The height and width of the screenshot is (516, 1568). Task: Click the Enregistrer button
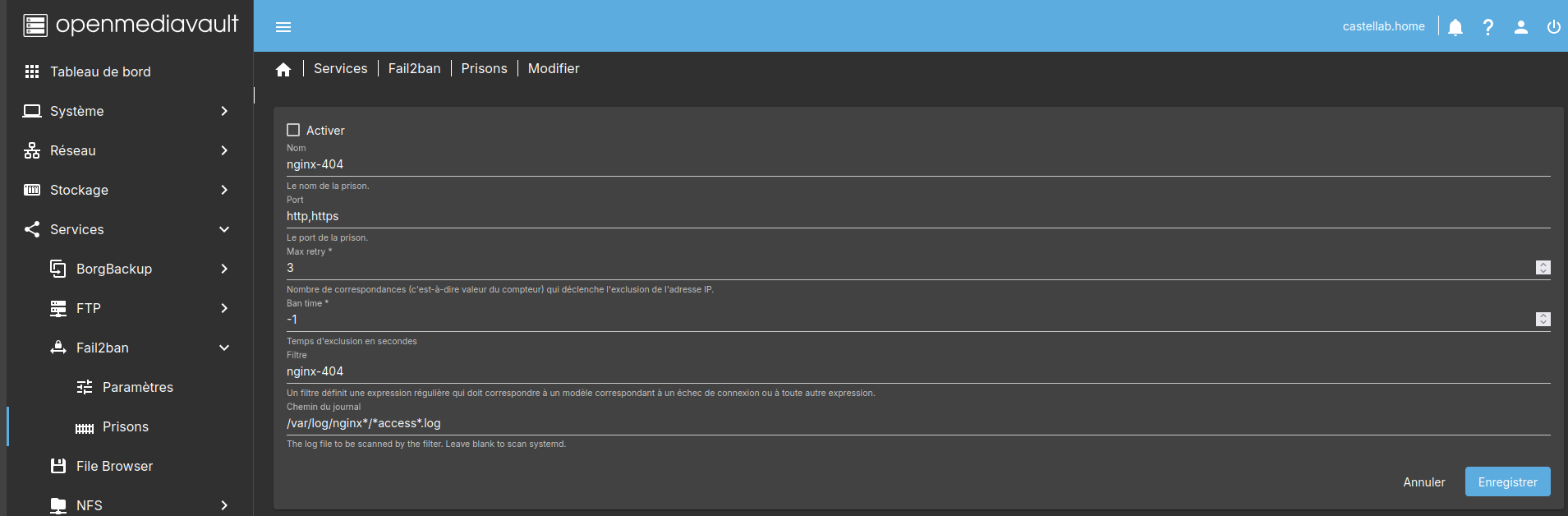1507,482
